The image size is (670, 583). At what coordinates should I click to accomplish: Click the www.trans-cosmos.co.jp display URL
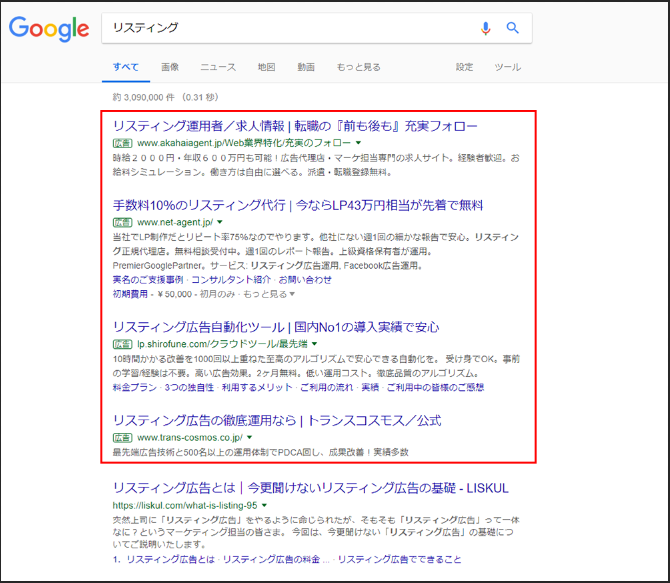click(190, 438)
